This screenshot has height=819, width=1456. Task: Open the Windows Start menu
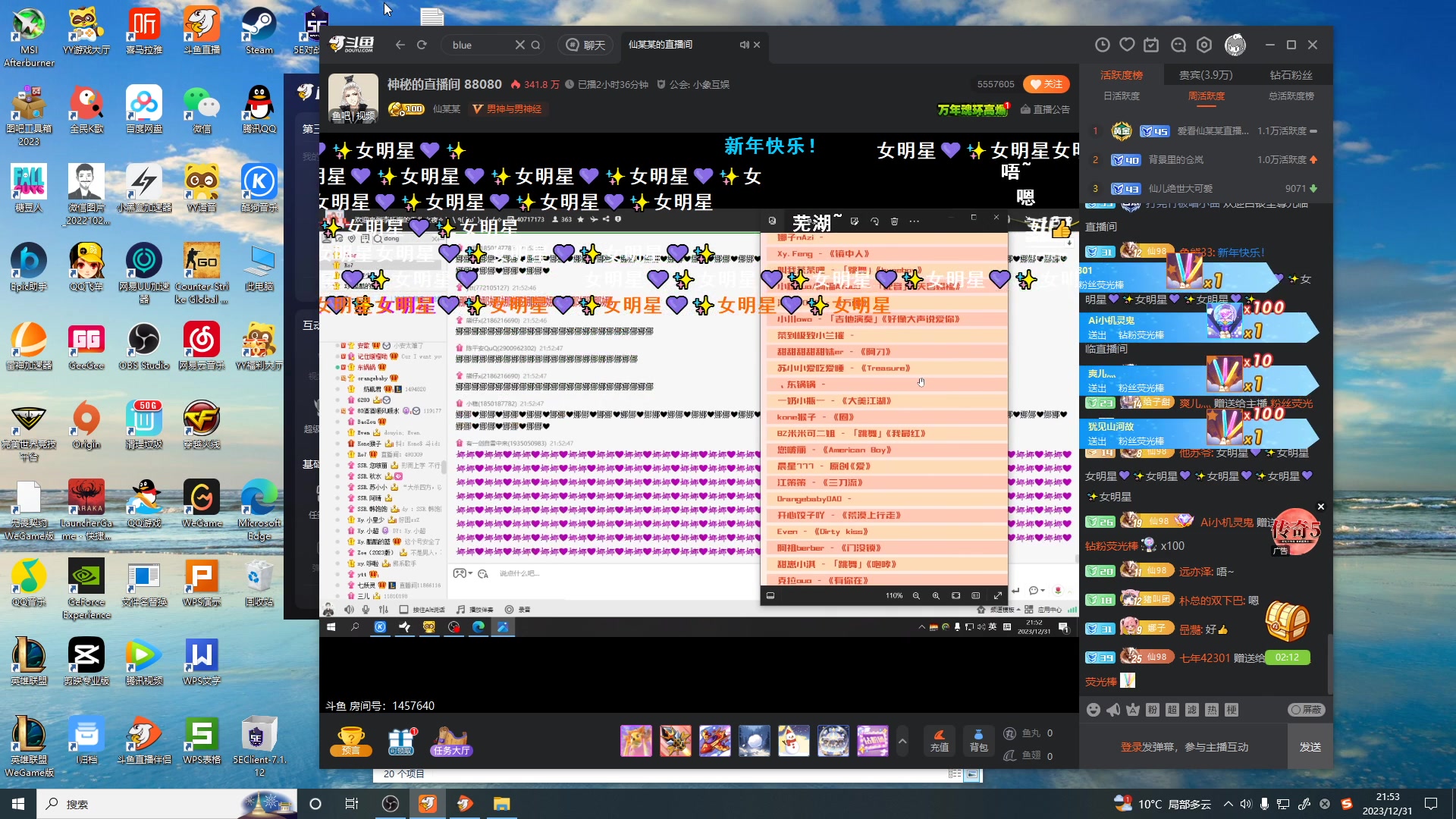pyautogui.click(x=18, y=804)
